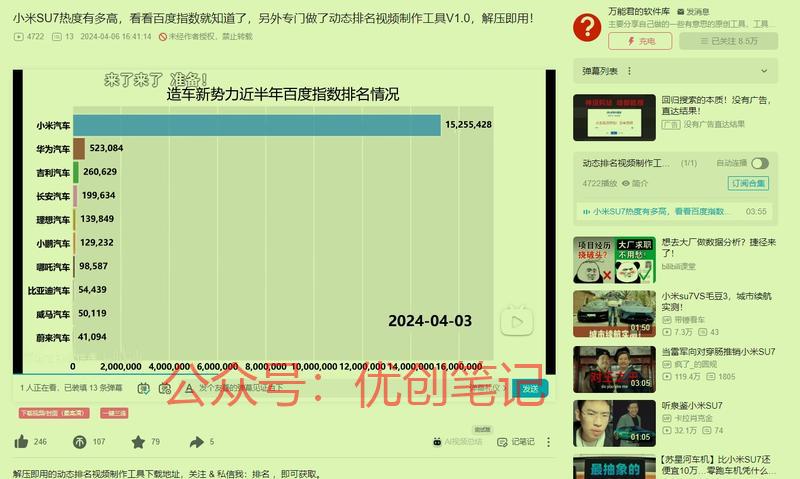Open the 简介 collection intro link
Screen dimensions: 800x479
click(635, 183)
